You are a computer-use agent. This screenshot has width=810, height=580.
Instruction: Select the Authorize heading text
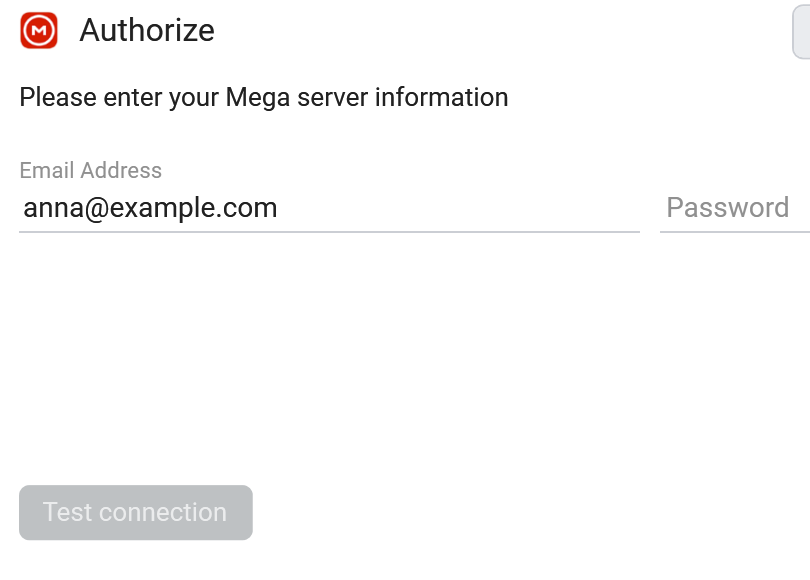147,30
